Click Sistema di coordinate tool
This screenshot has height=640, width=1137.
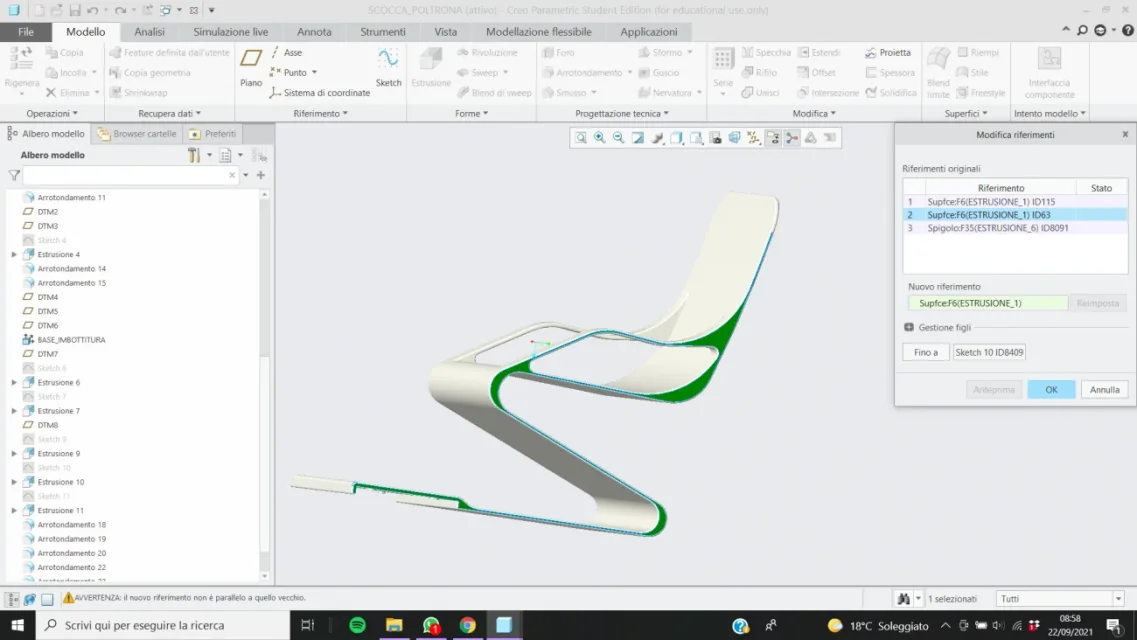[x=320, y=93]
